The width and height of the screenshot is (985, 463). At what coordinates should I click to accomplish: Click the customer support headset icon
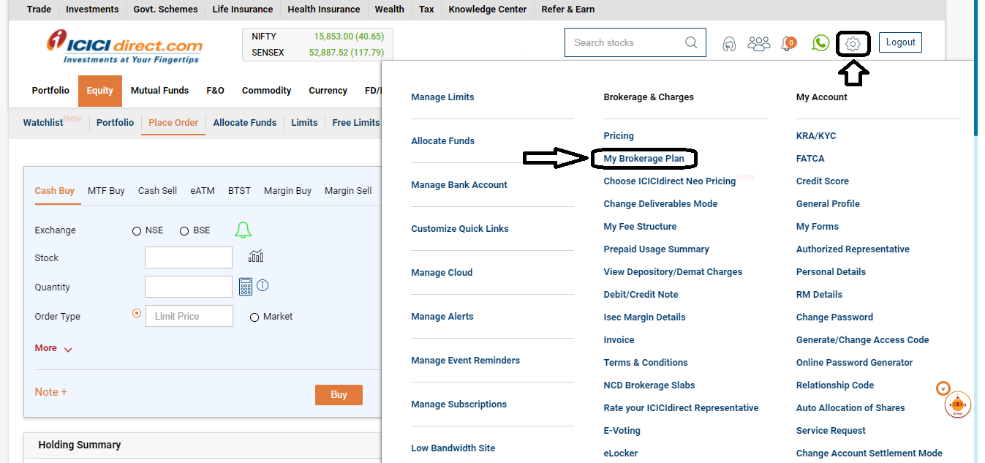pos(729,43)
